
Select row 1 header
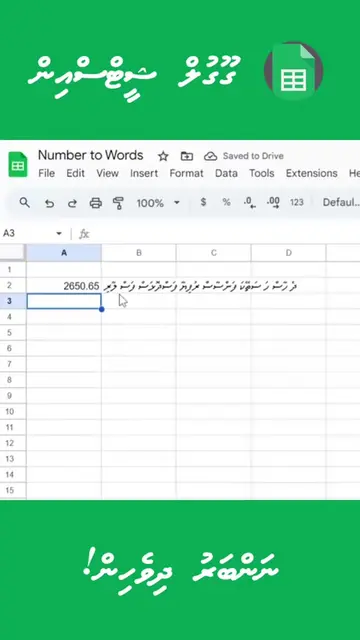click(x=13, y=270)
